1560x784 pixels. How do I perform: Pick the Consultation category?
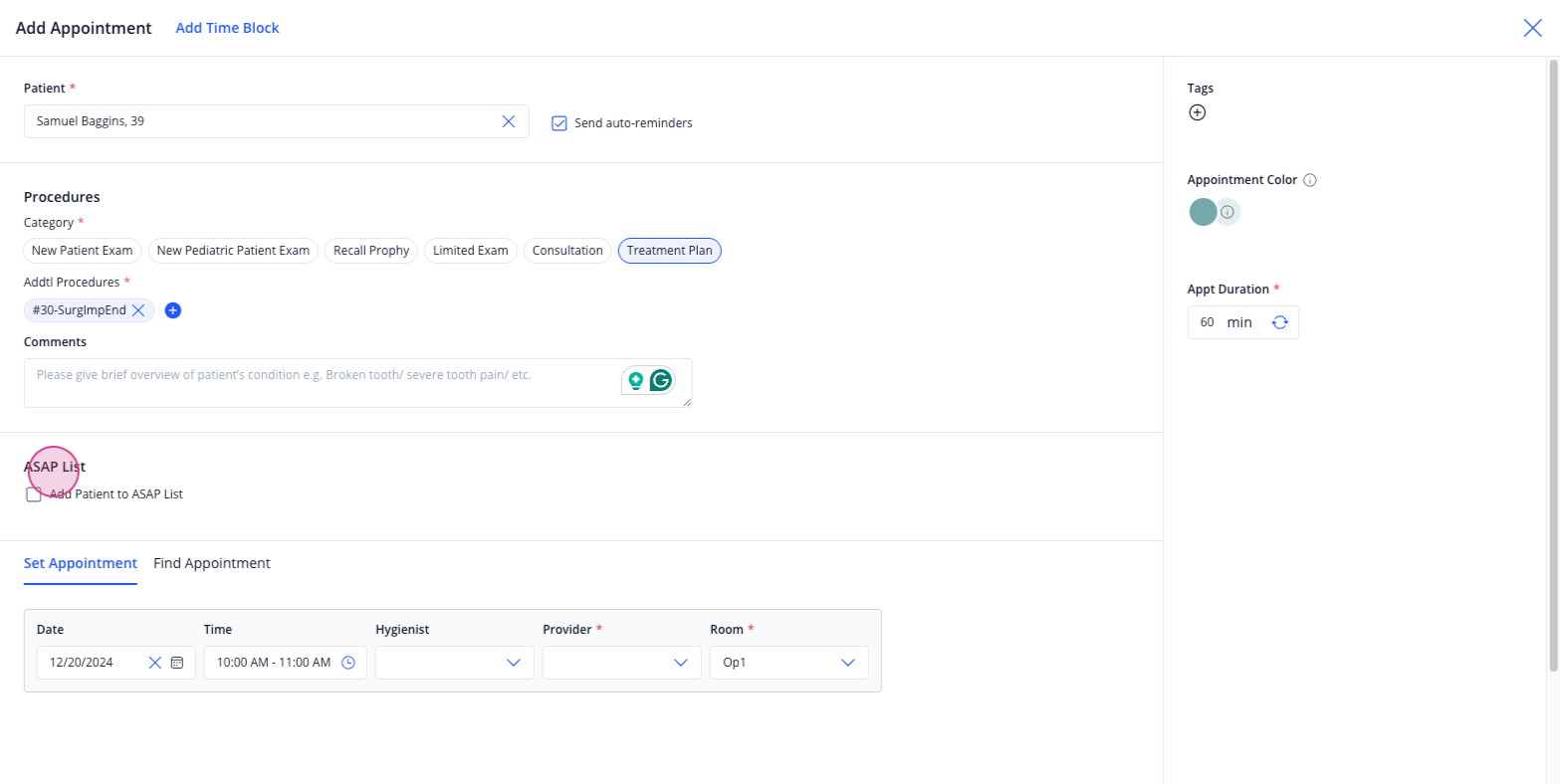[567, 251]
